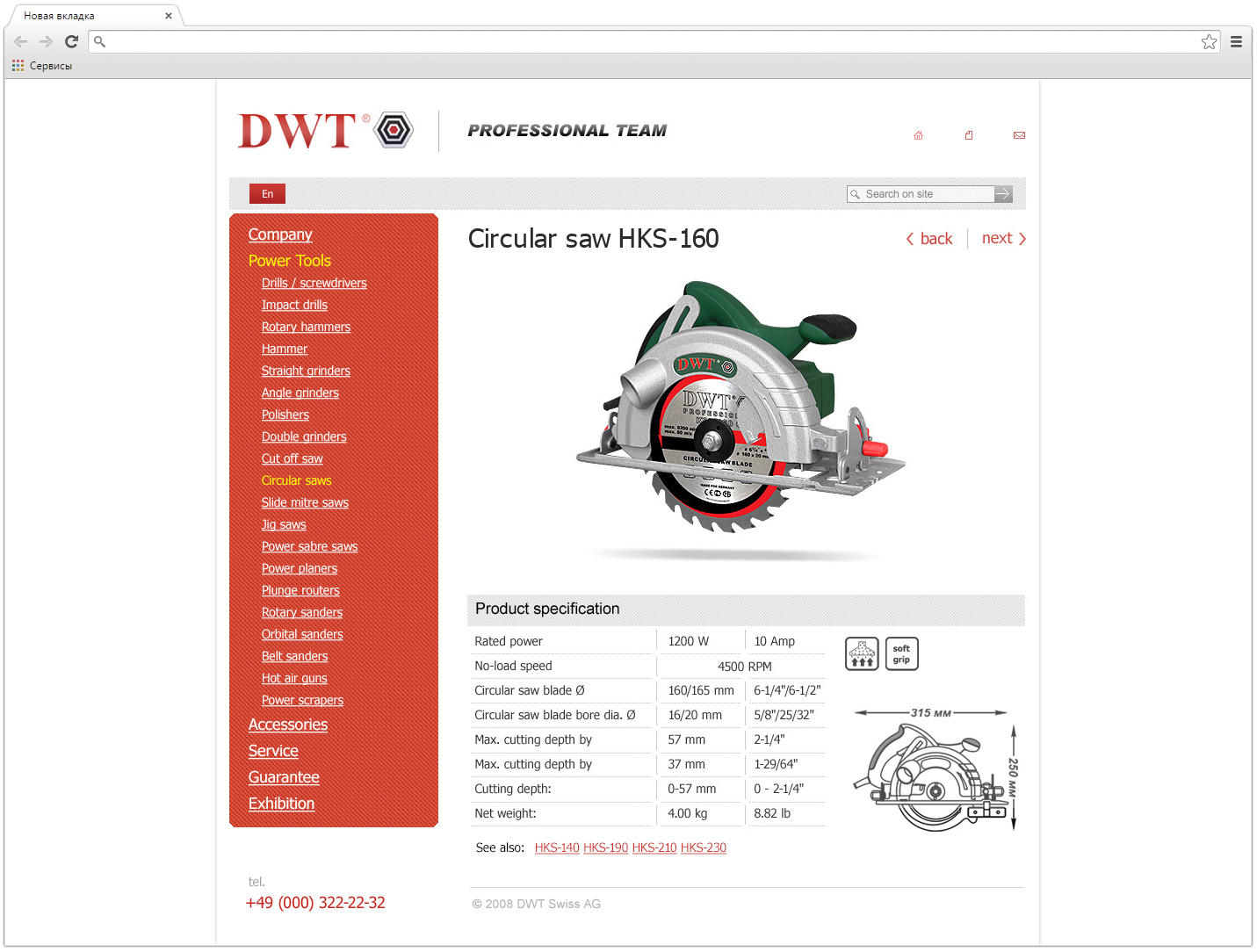Open the Accessories menu section

(x=288, y=725)
